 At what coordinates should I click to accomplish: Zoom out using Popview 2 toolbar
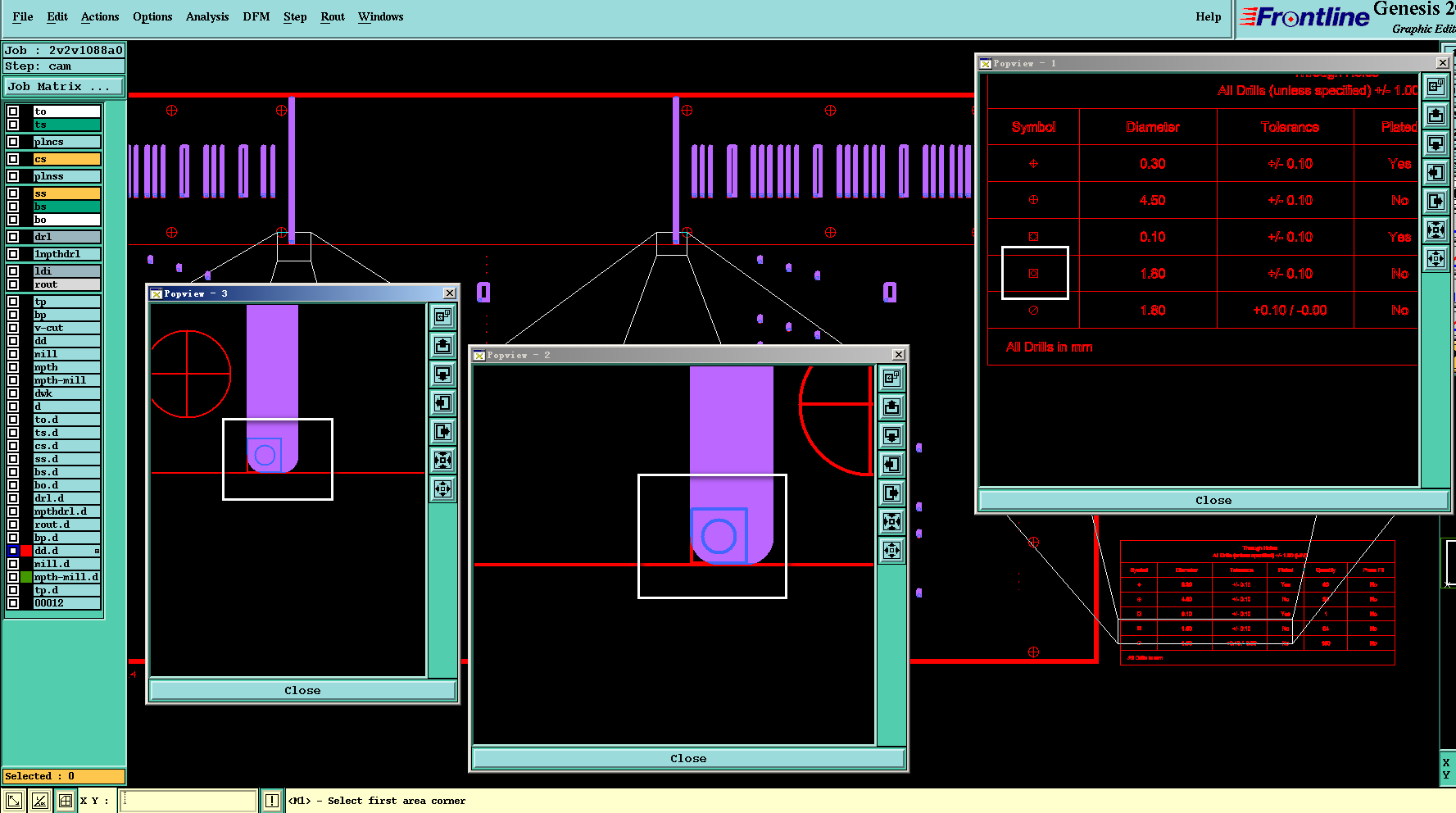892,550
